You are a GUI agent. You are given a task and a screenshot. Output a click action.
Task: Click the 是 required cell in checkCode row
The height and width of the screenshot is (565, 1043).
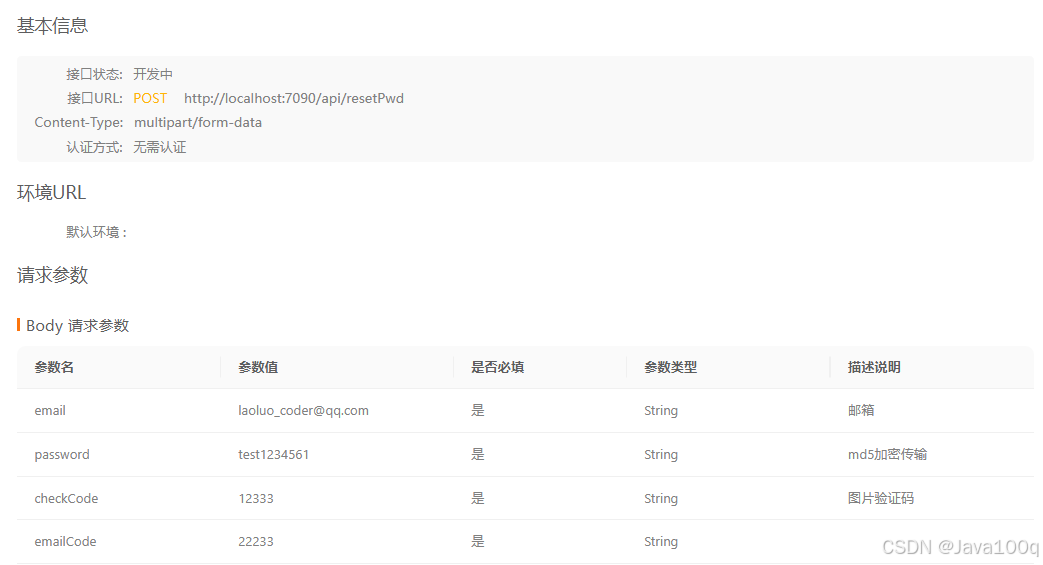(x=478, y=498)
